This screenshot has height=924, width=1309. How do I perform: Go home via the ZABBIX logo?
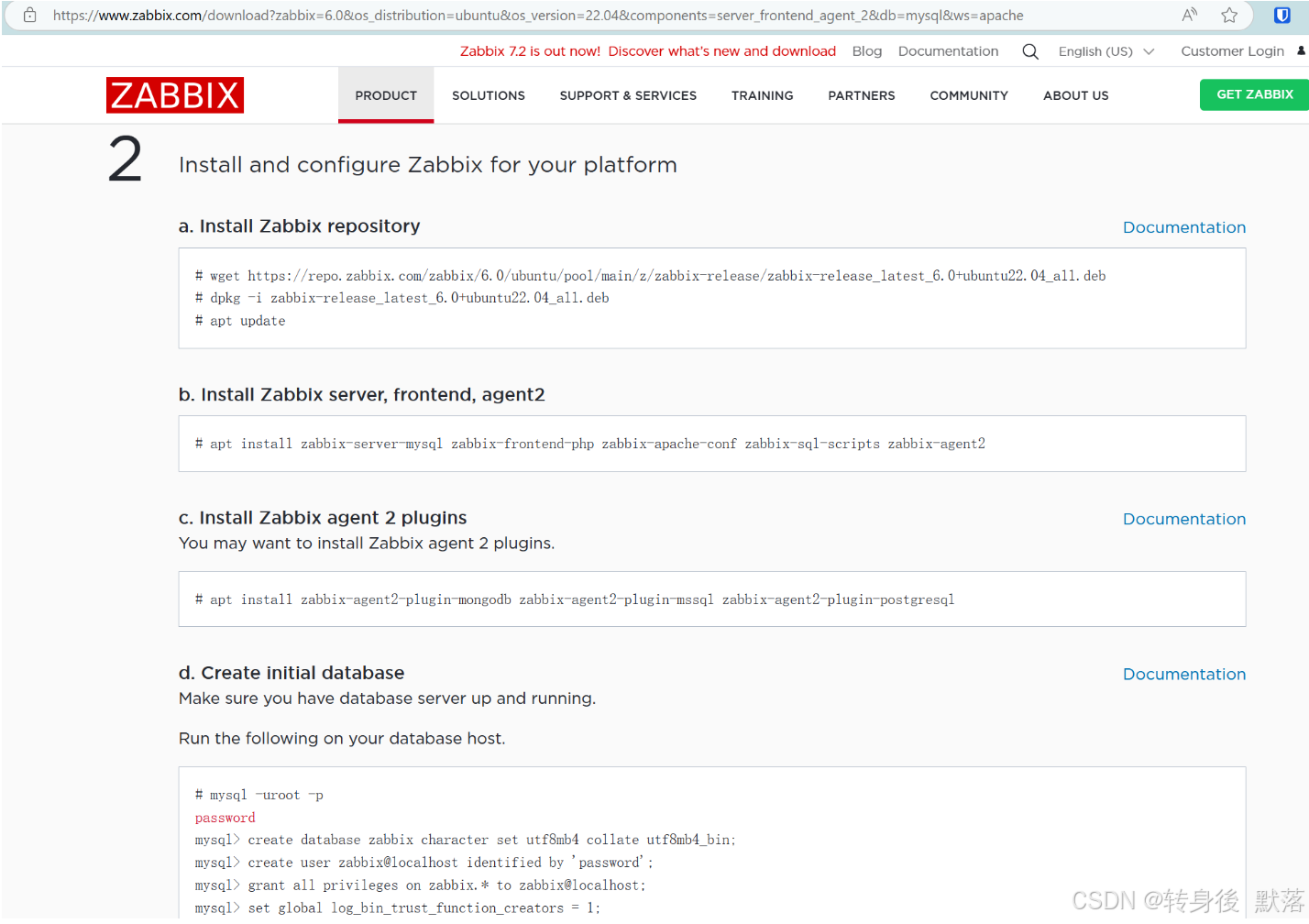coord(175,95)
